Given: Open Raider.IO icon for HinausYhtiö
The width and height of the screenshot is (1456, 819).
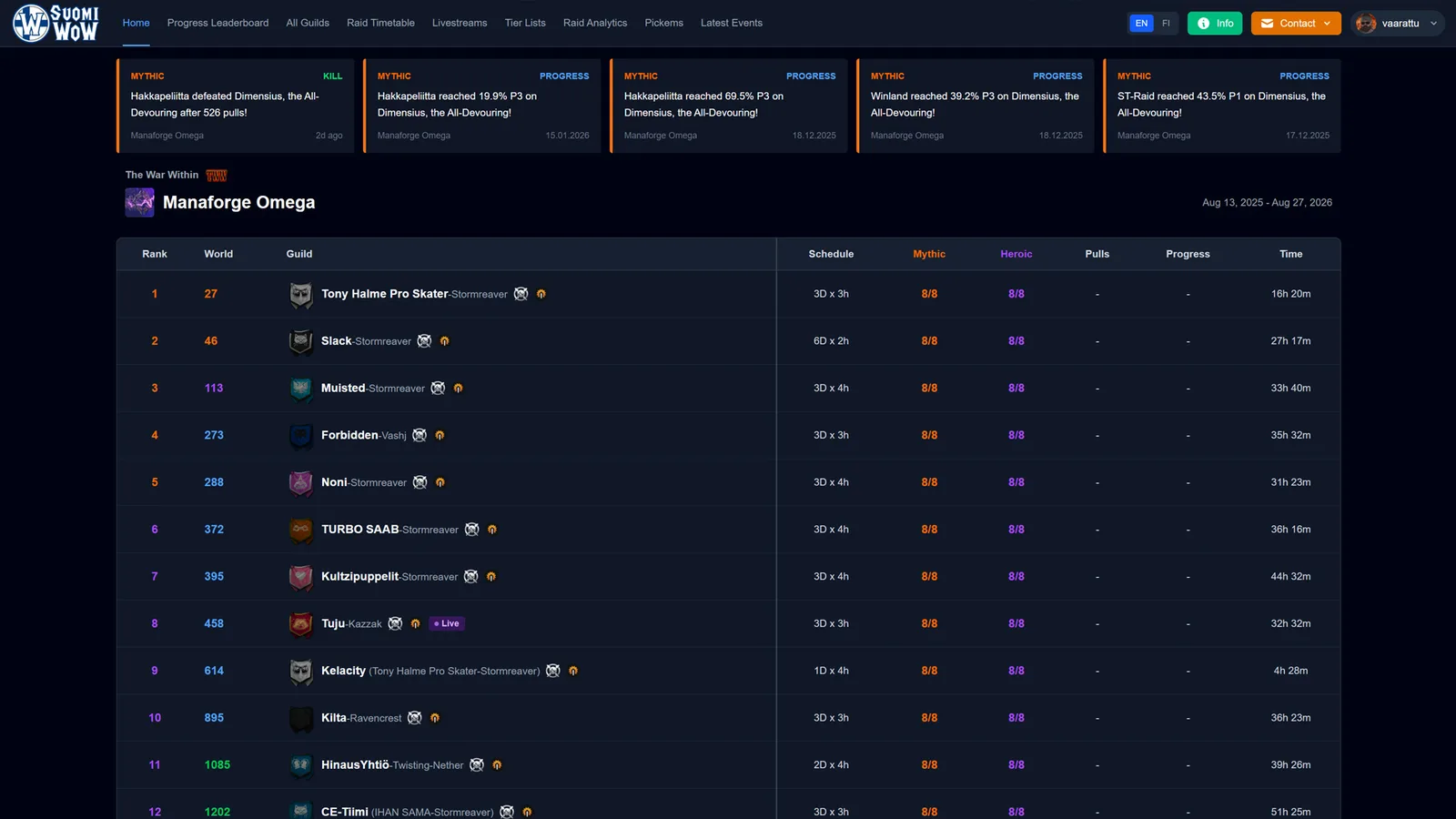Looking at the screenshot, I should 497,765.
